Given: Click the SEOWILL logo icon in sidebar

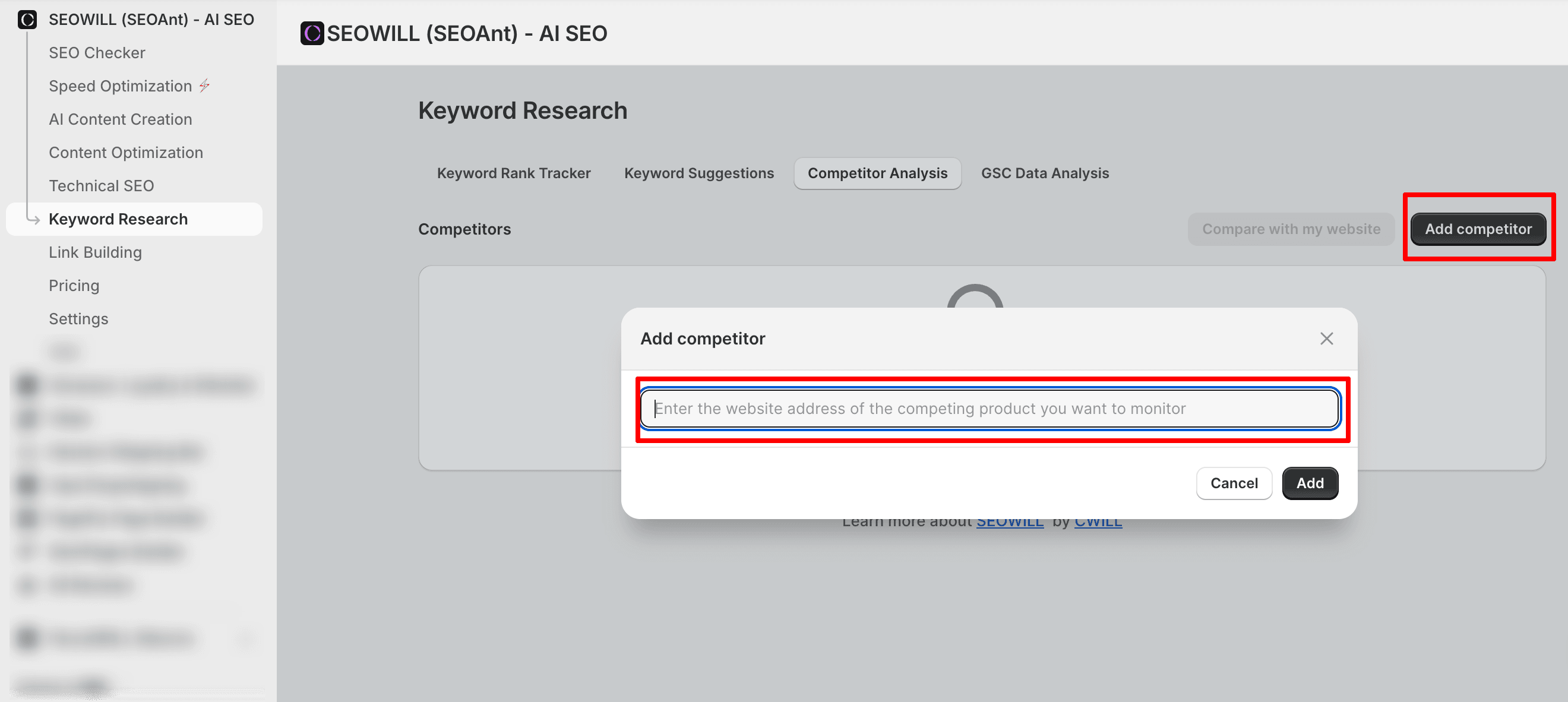Looking at the screenshot, I should [27, 20].
